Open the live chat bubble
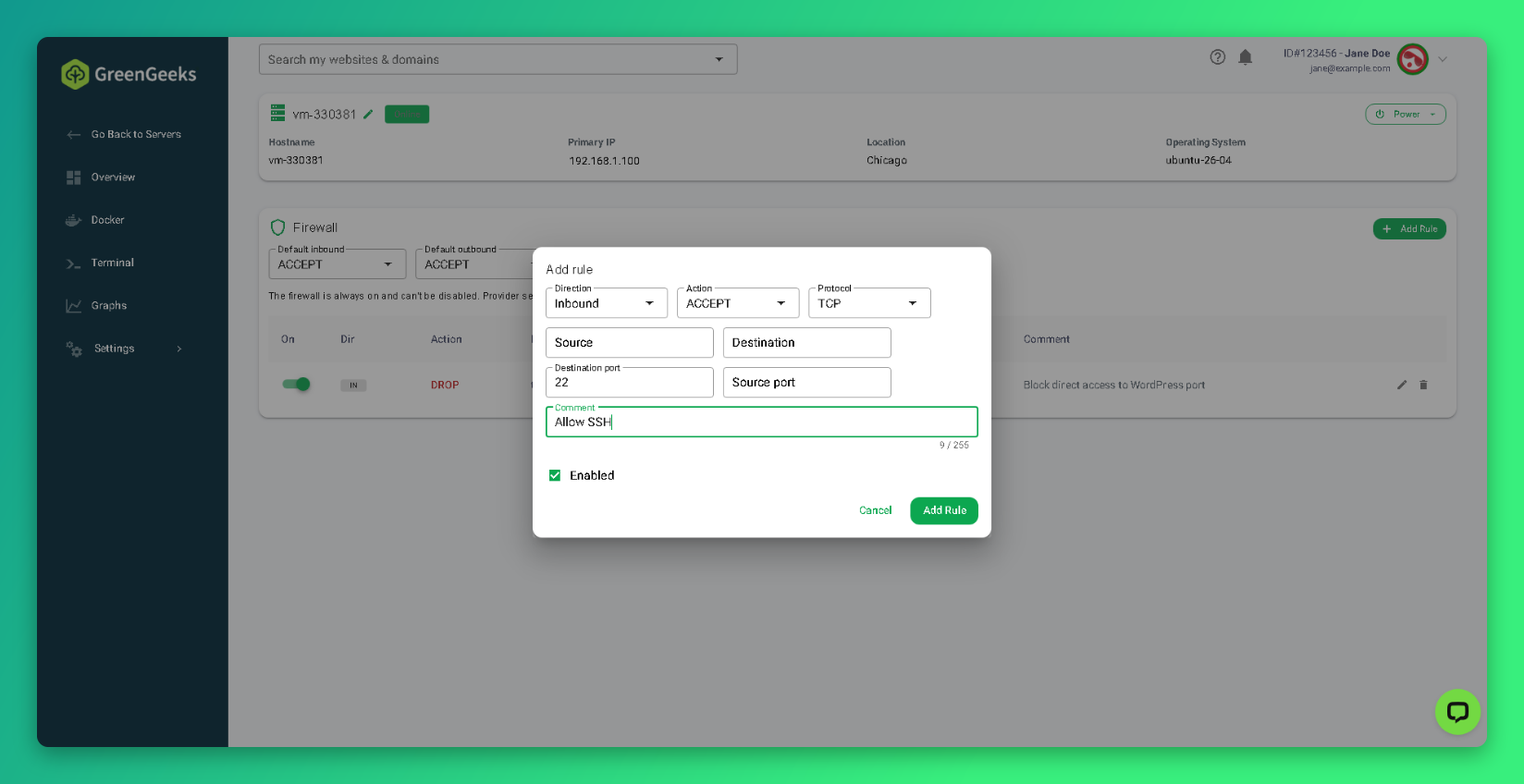This screenshot has height=784, width=1524. [1458, 712]
